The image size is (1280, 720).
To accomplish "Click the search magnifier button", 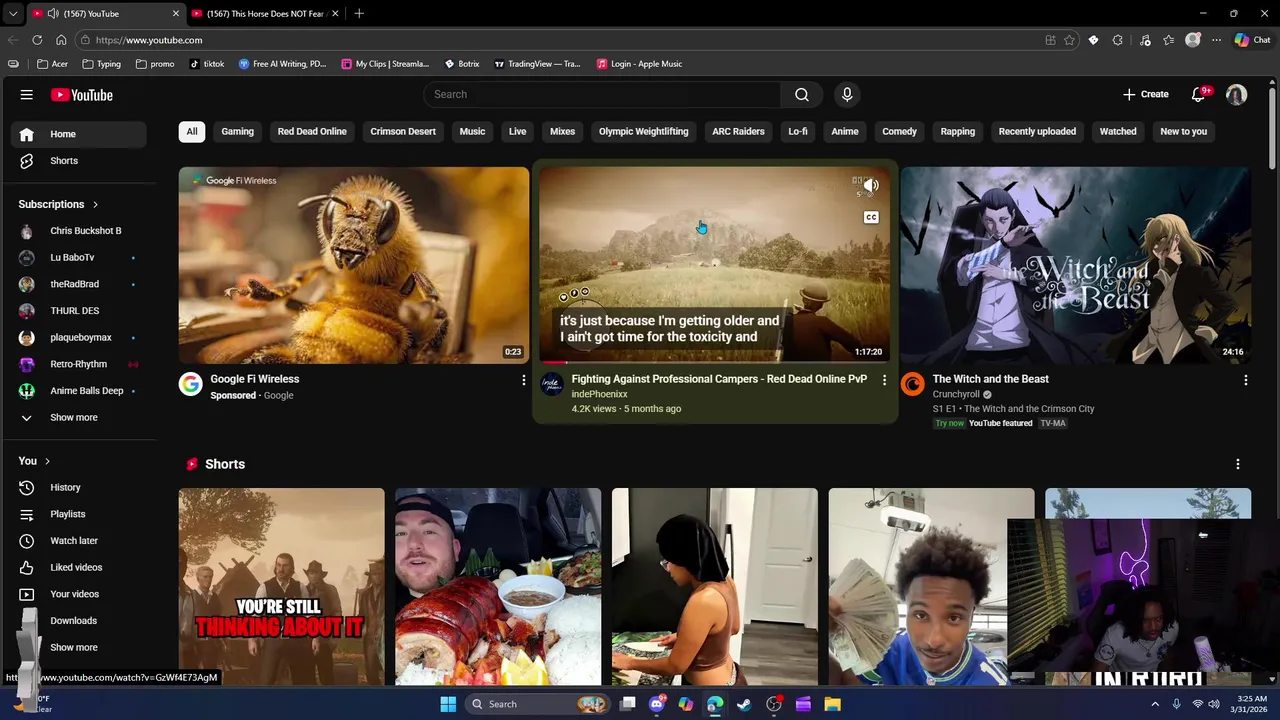I will (801, 94).
